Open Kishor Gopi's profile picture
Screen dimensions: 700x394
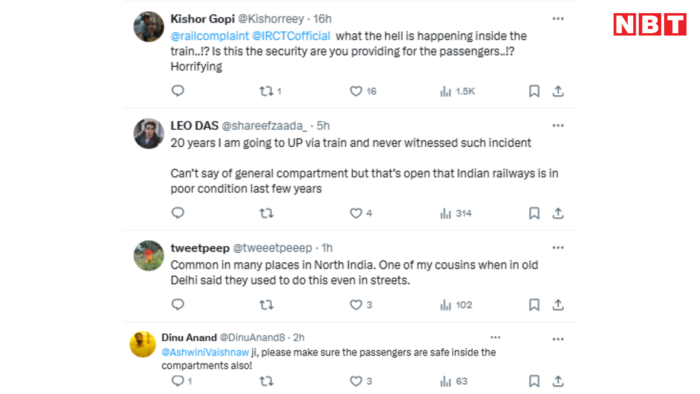tap(149, 27)
